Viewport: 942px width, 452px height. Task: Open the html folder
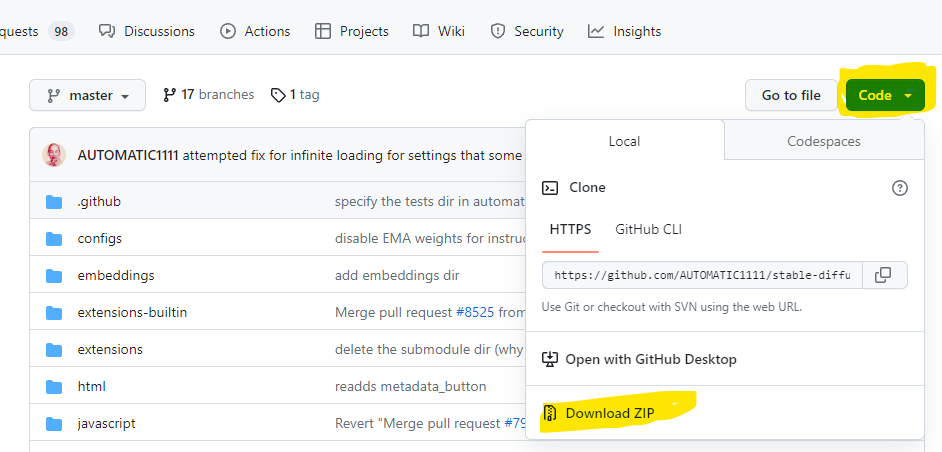point(91,386)
